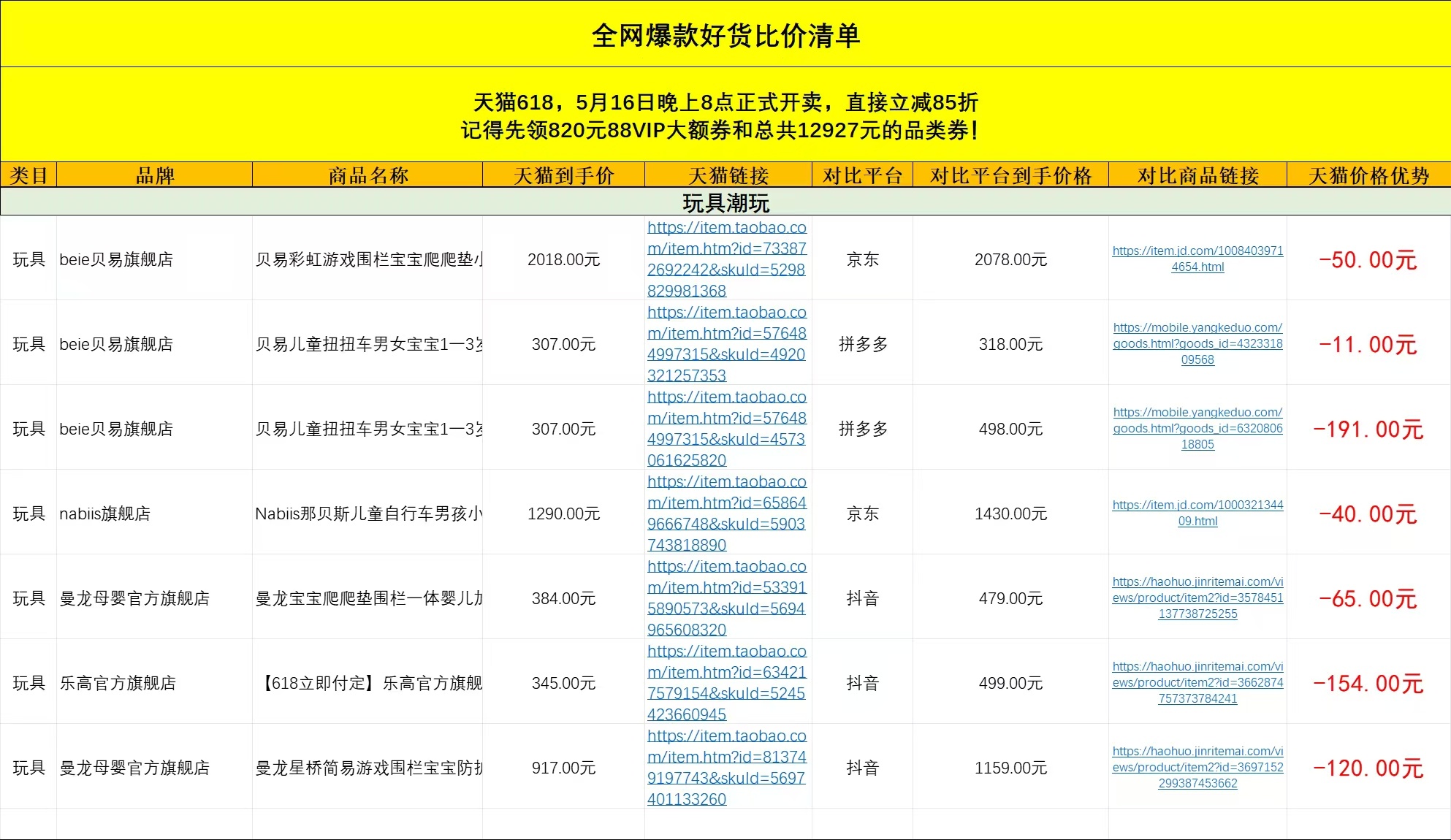Select the cell 345.00元
The width and height of the screenshot is (1451, 840).
tap(563, 683)
